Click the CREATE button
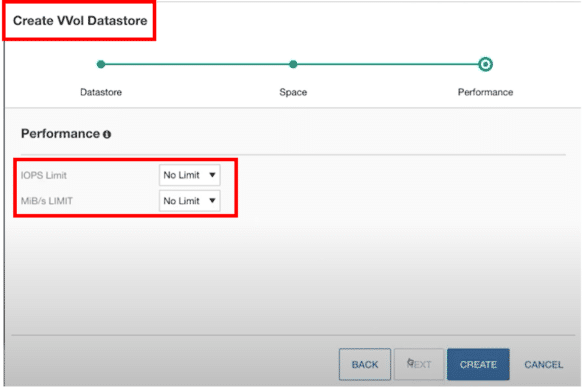585x390 pixels. coord(478,364)
